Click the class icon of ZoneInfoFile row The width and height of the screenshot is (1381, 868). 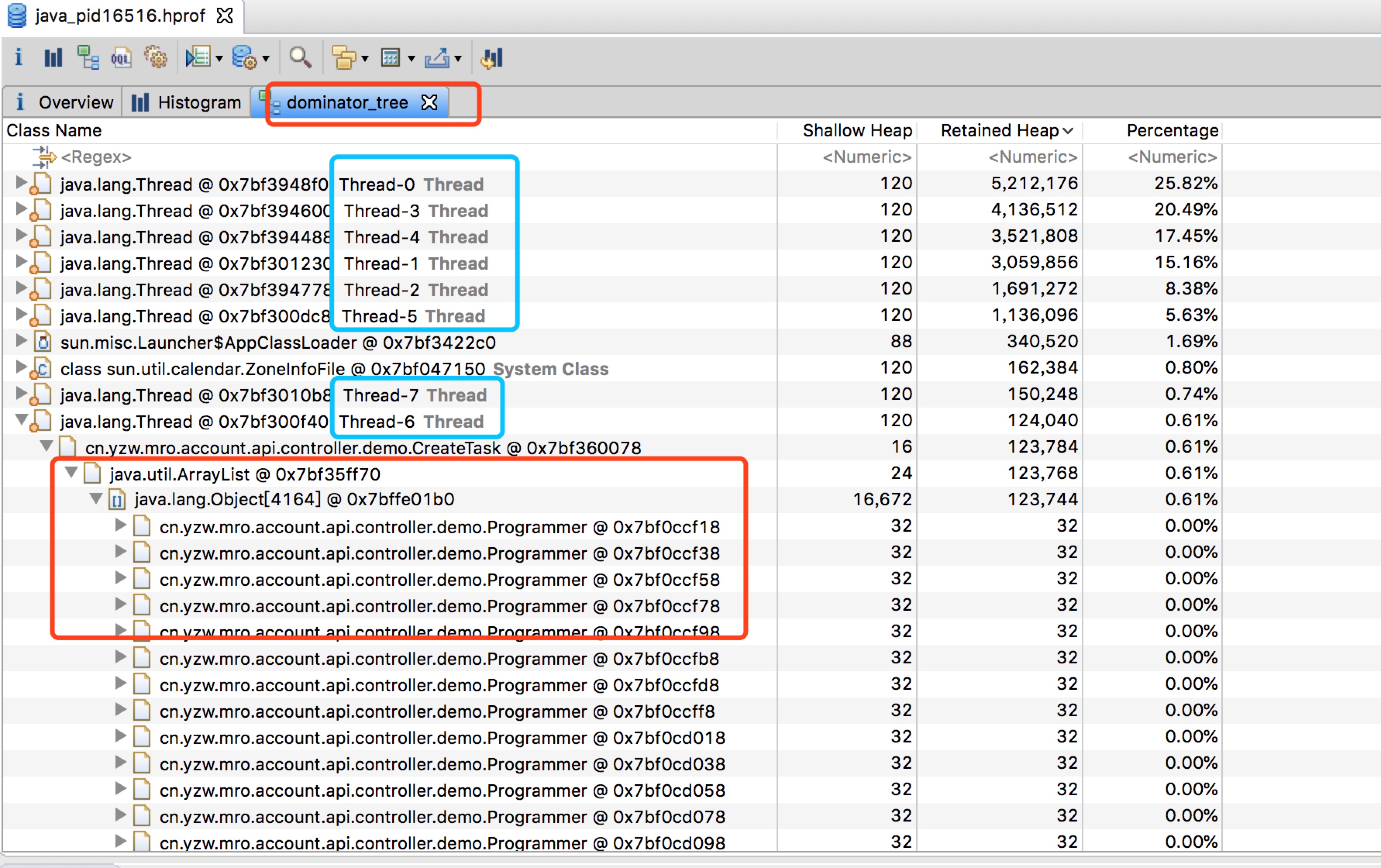pos(41,368)
